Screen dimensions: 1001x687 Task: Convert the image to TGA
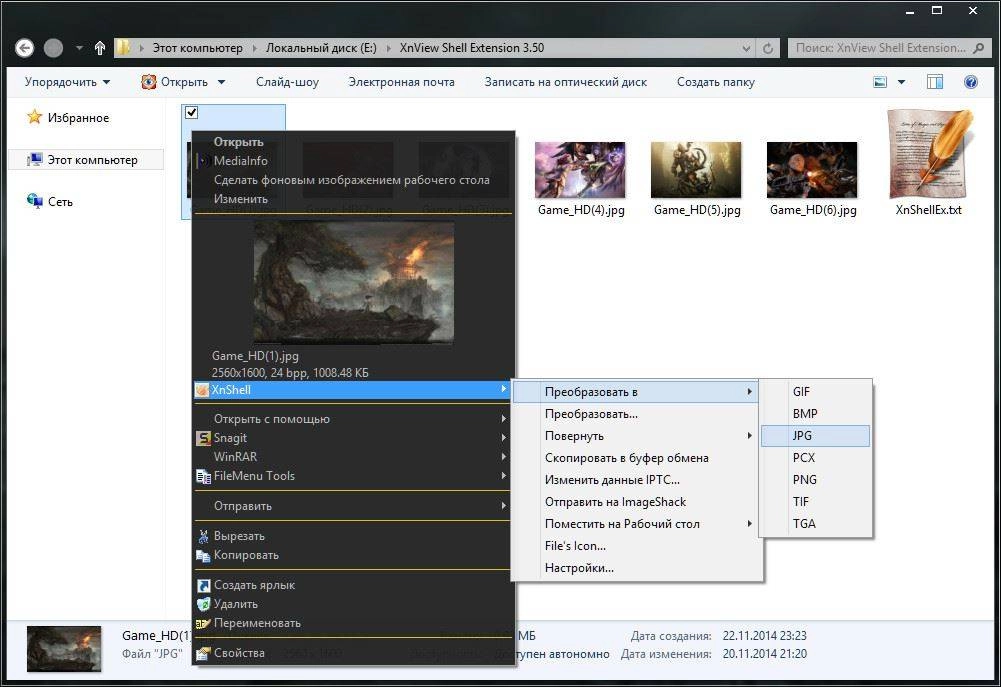pos(815,524)
